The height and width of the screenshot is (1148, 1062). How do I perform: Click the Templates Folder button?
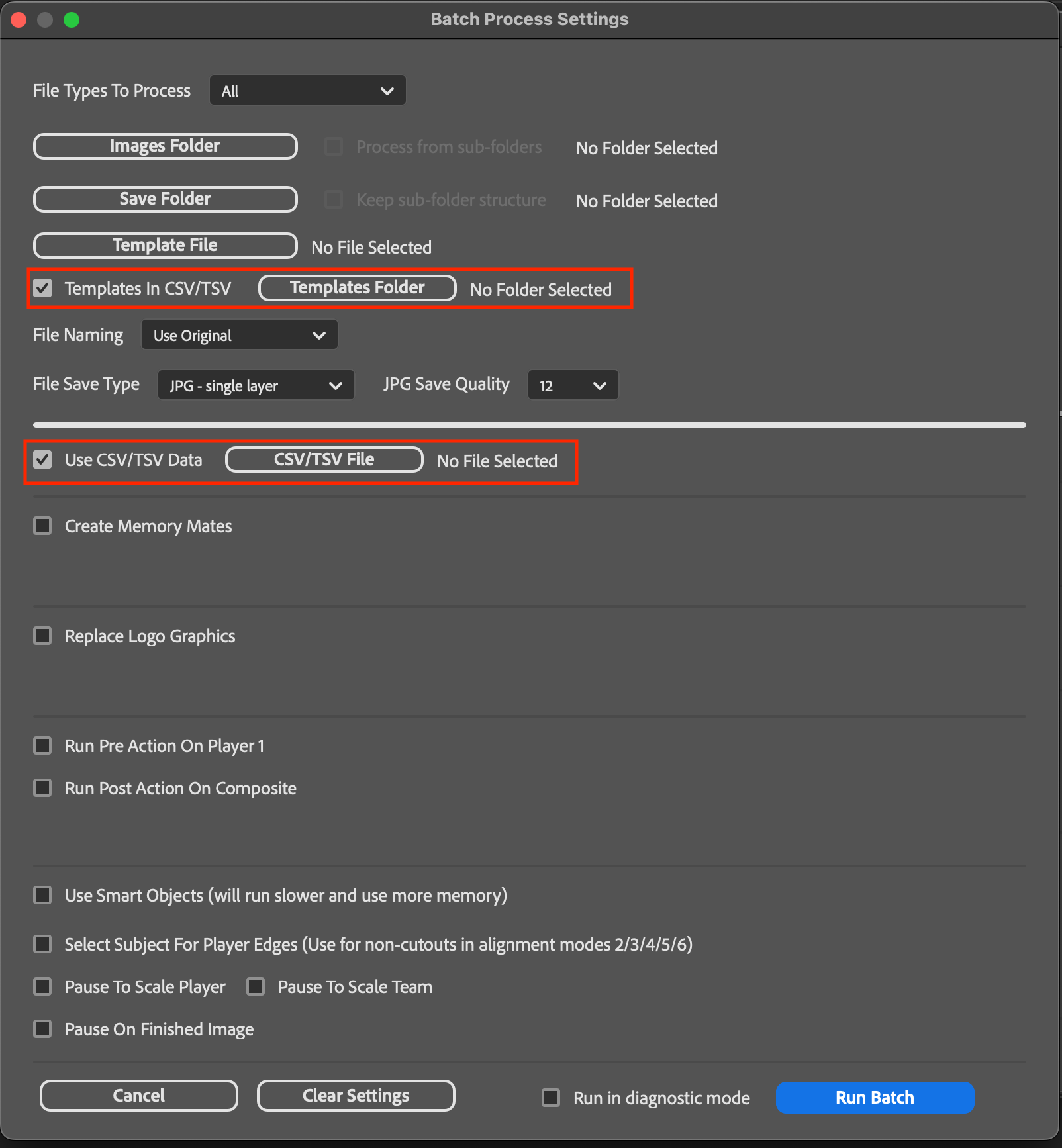click(x=357, y=288)
